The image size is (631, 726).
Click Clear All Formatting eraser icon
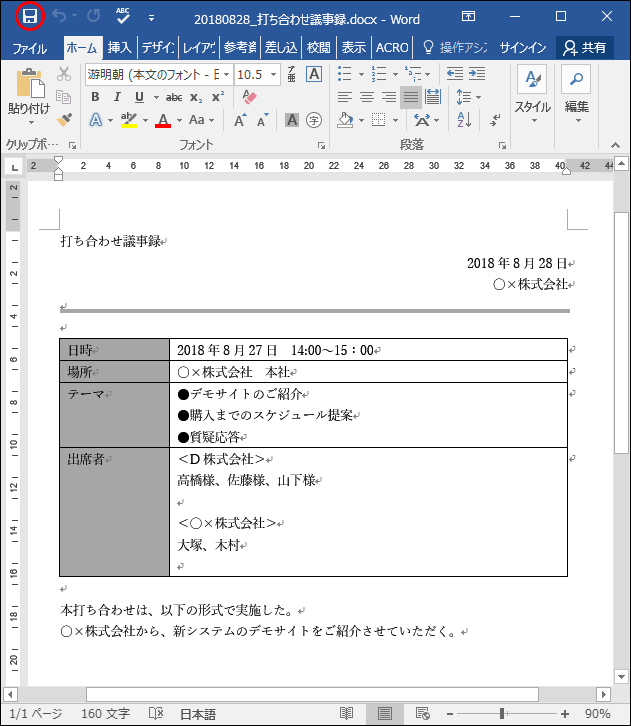tap(249, 97)
